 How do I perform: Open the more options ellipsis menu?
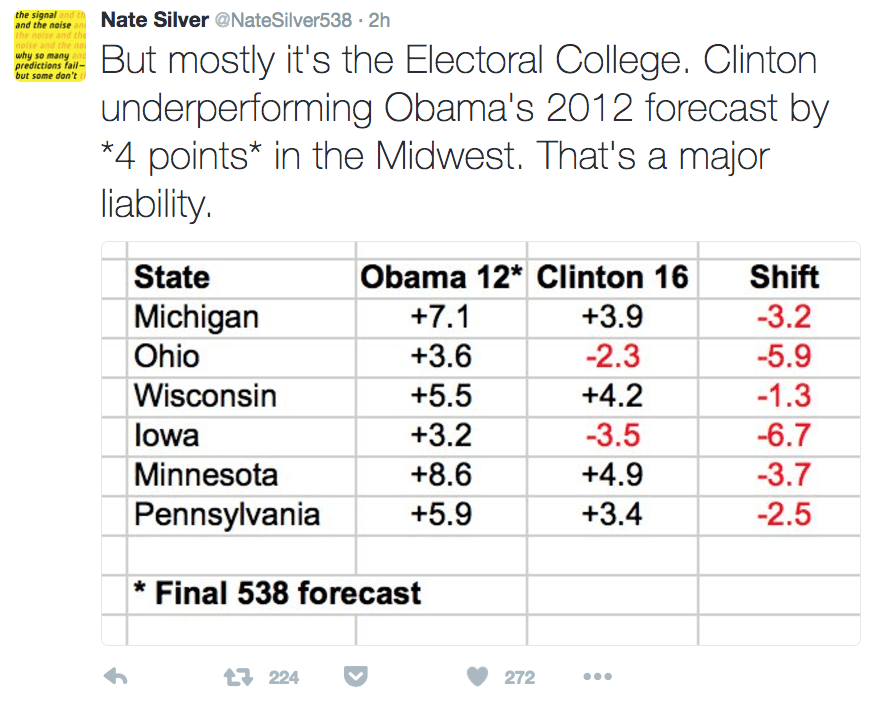click(x=596, y=677)
